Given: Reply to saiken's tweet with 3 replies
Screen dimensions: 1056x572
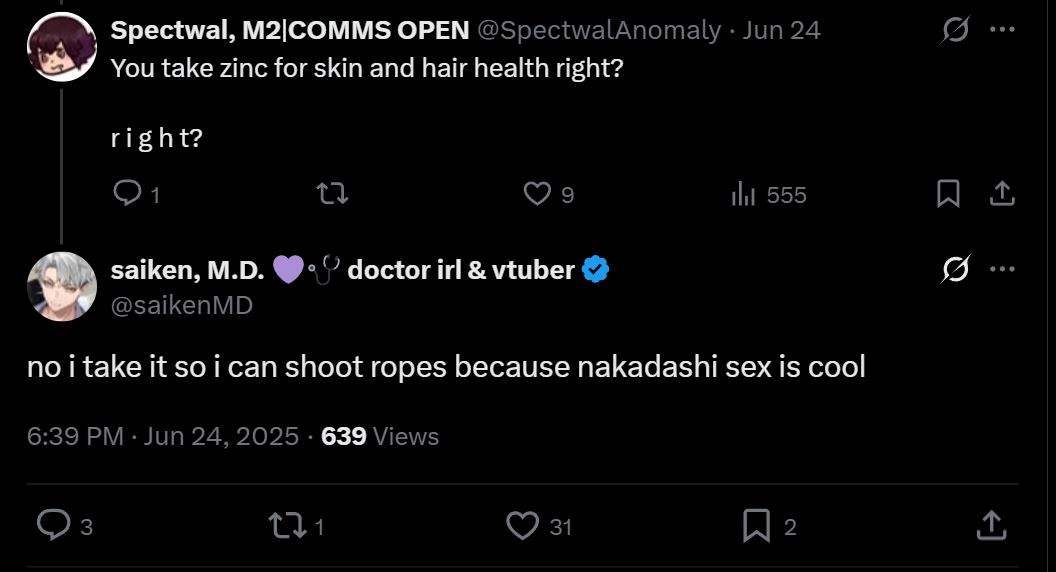Looking at the screenshot, I should [x=52, y=525].
